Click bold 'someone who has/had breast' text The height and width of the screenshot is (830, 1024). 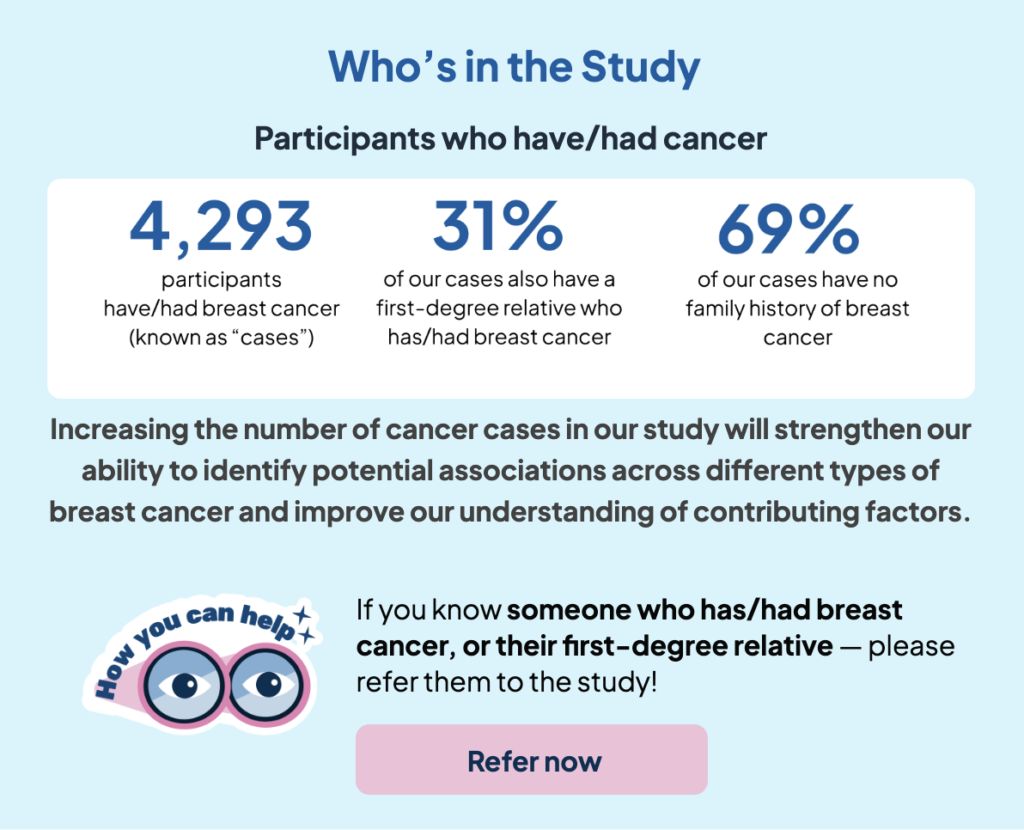704,610
